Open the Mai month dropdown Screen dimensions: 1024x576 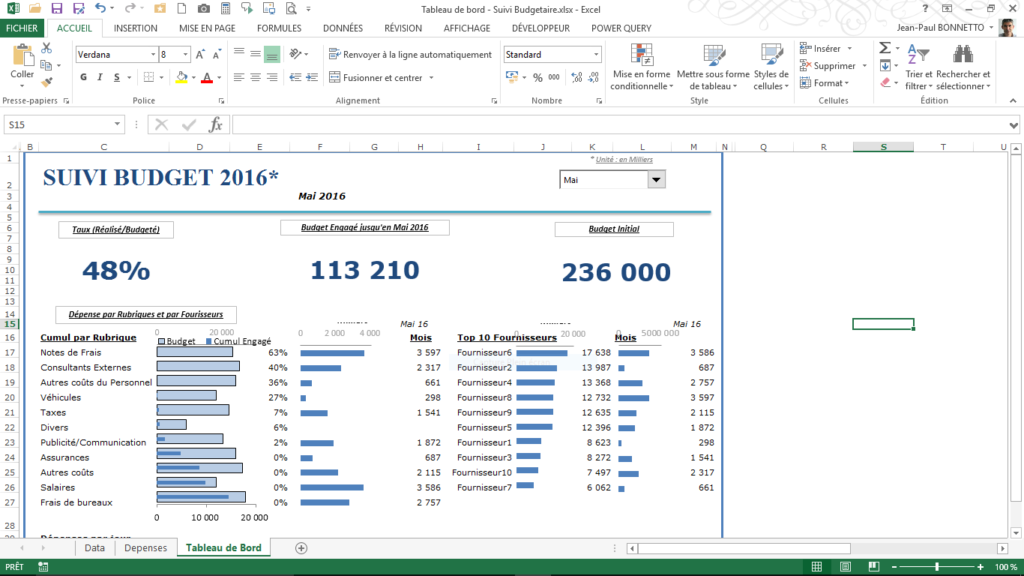coord(656,180)
